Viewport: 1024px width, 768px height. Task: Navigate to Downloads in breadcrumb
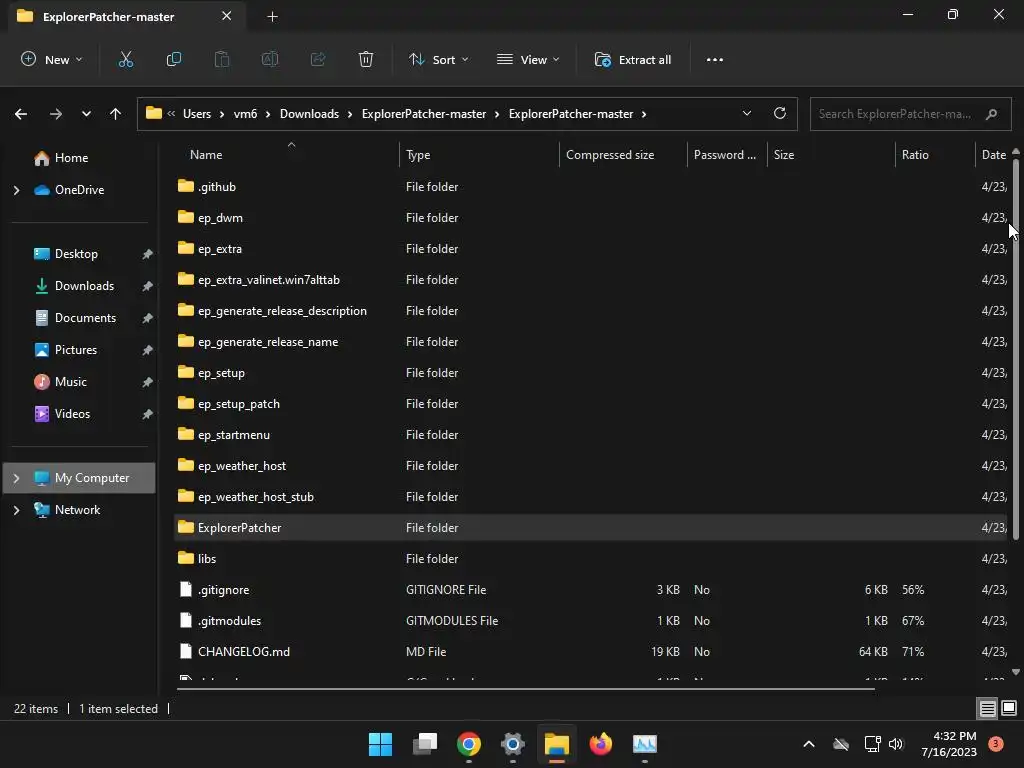(x=309, y=114)
